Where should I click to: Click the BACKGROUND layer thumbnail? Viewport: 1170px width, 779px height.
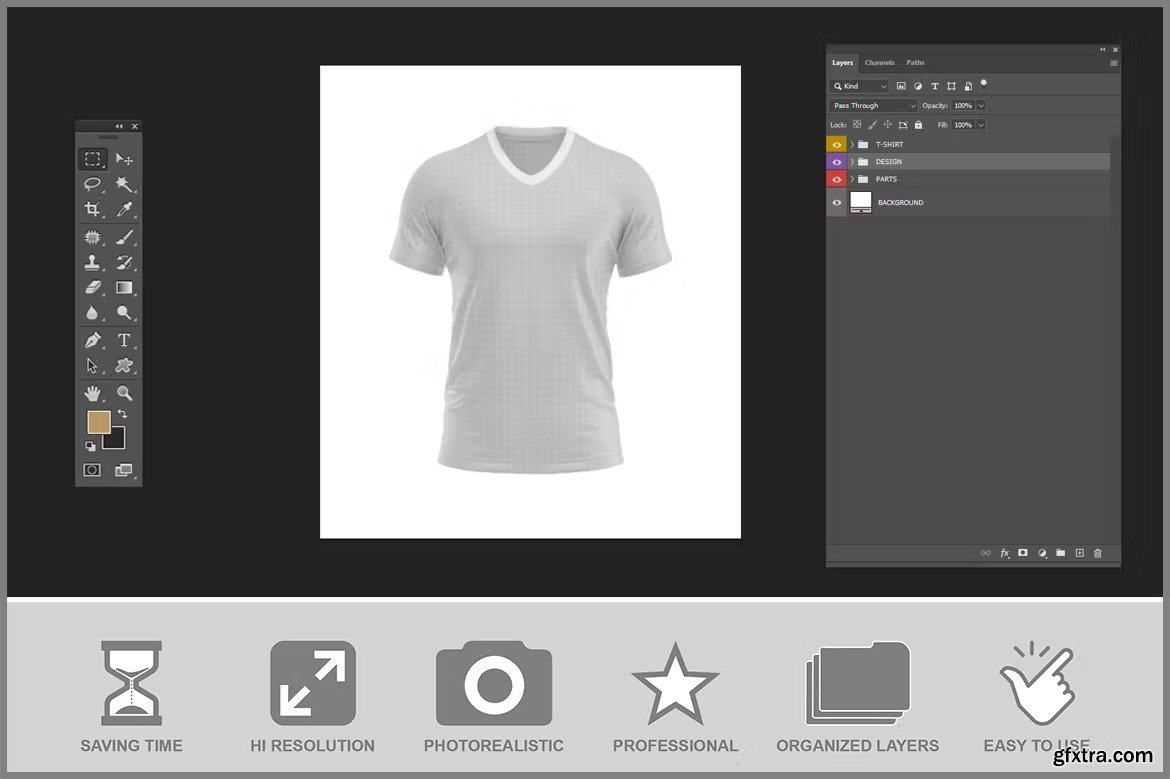pyautogui.click(x=861, y=203)
